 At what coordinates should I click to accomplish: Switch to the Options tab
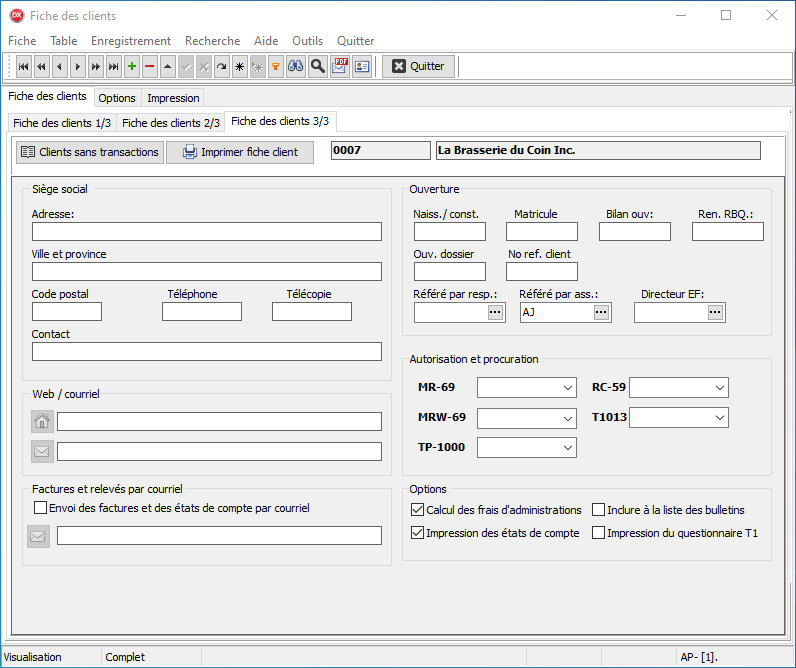coord(117,98)
